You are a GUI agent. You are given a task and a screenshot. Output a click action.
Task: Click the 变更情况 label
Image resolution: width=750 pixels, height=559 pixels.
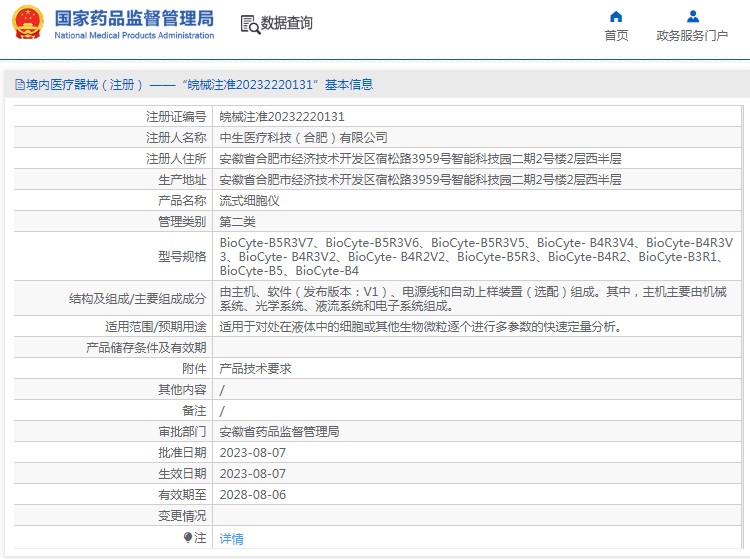click(x=182, y=516)
